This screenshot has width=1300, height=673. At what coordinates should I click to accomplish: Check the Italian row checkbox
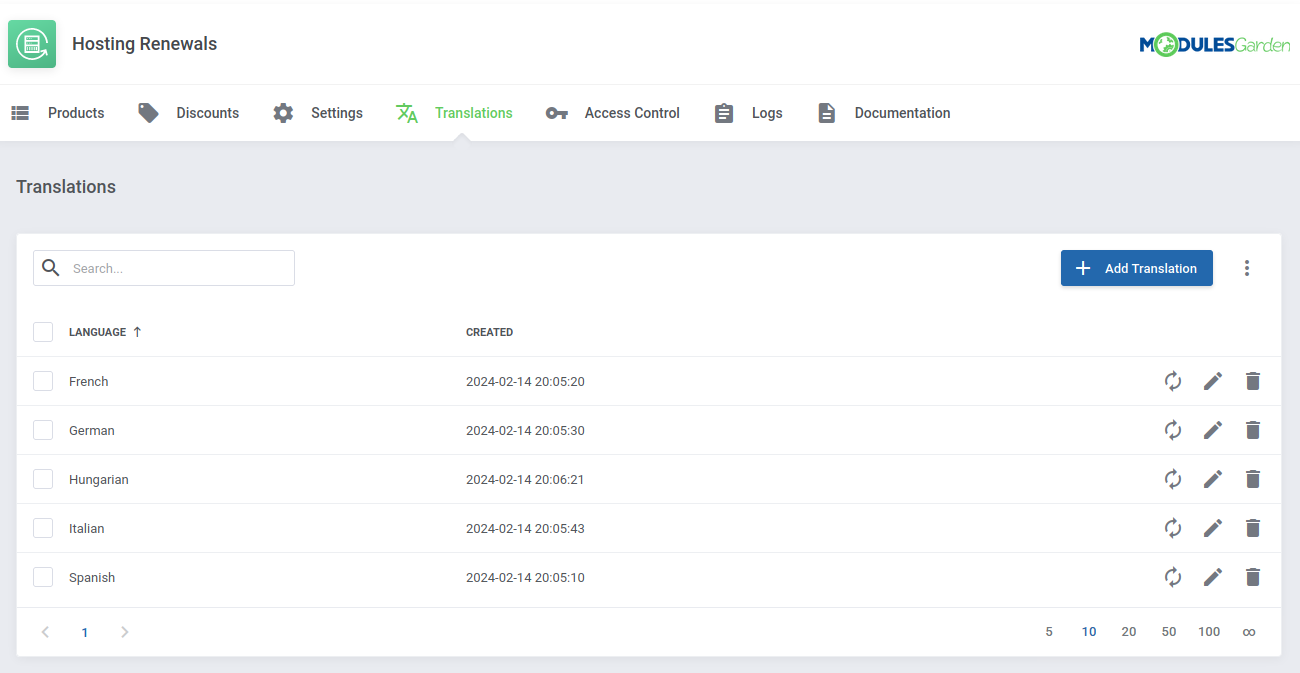tap(43, 528)
